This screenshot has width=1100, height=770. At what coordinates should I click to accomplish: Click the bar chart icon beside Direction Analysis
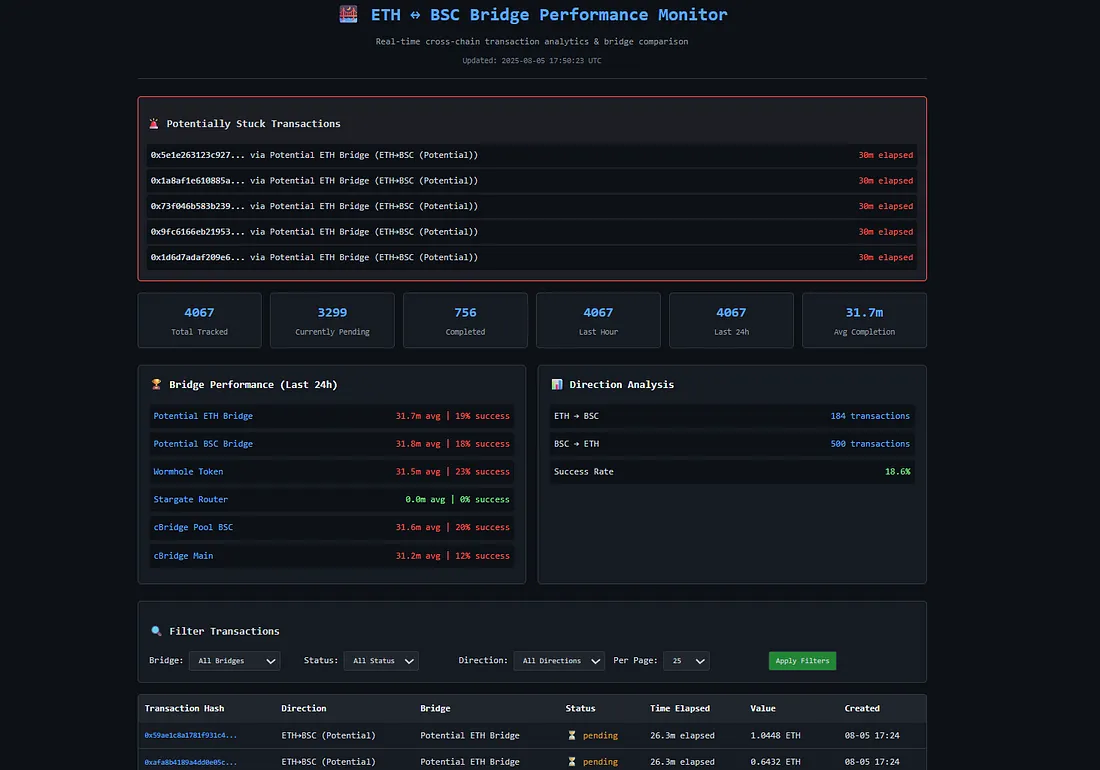[x=557, y=385]
